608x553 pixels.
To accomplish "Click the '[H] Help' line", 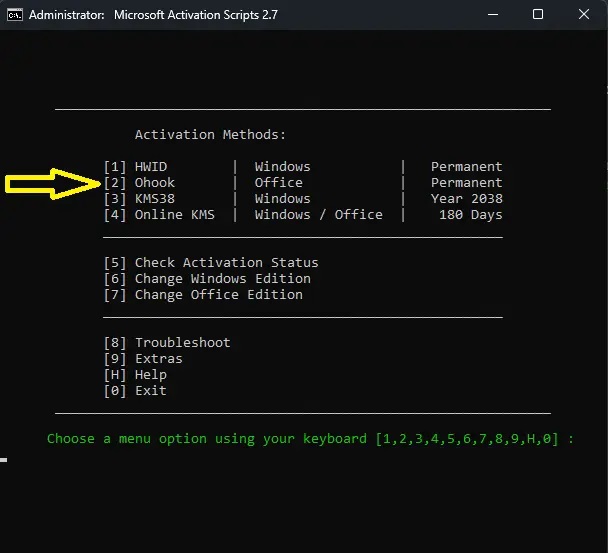I will pyautogui.click(x=135, y=375).
